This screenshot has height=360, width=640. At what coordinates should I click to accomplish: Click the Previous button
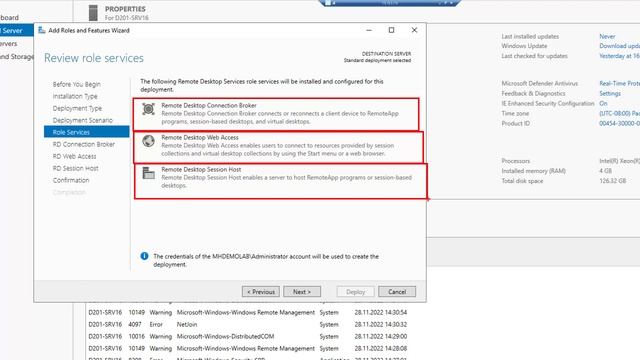pyautogui.click(x=261, y=291)
